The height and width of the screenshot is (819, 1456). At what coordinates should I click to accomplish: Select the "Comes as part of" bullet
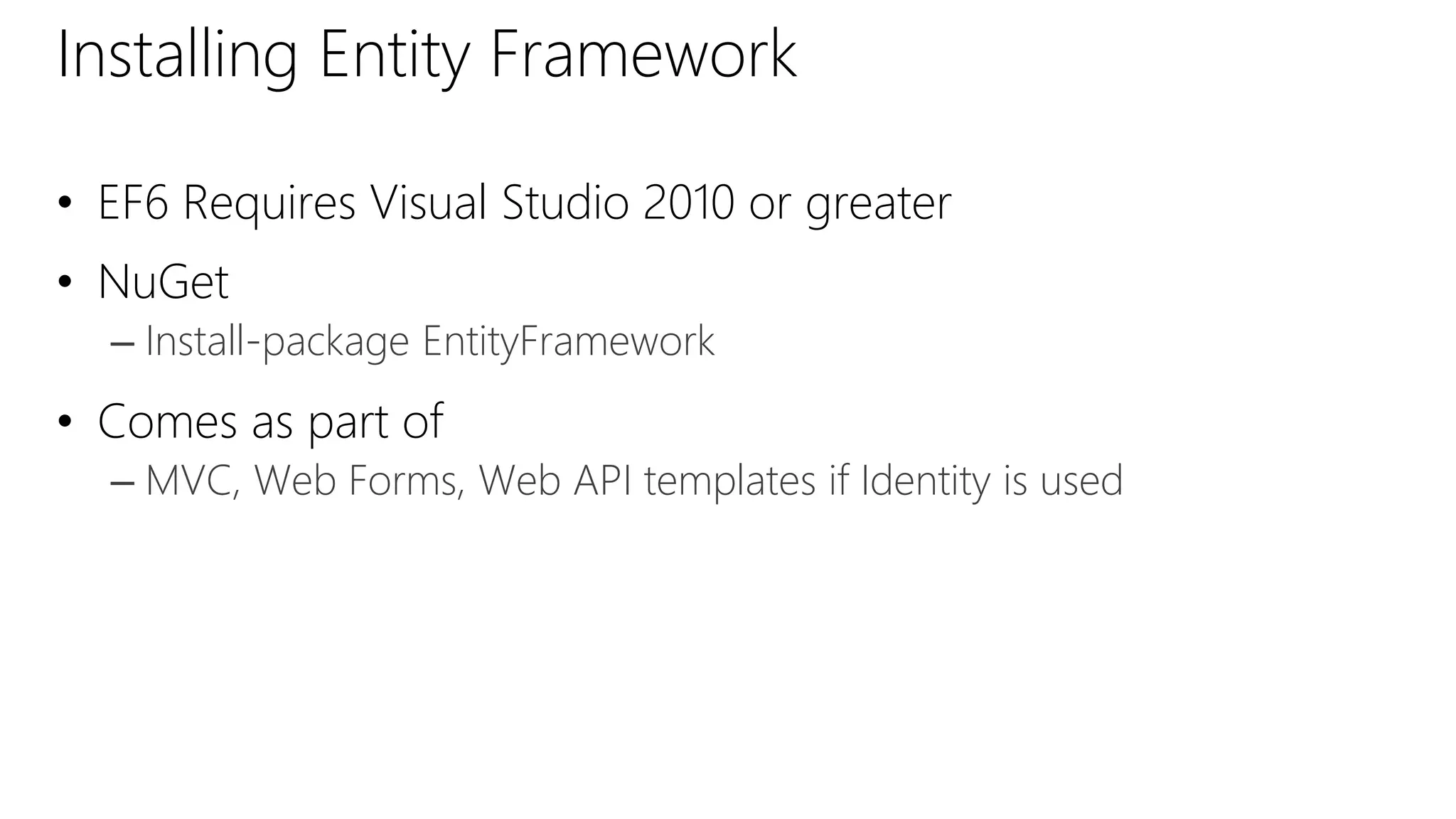(x=270, y=422)
